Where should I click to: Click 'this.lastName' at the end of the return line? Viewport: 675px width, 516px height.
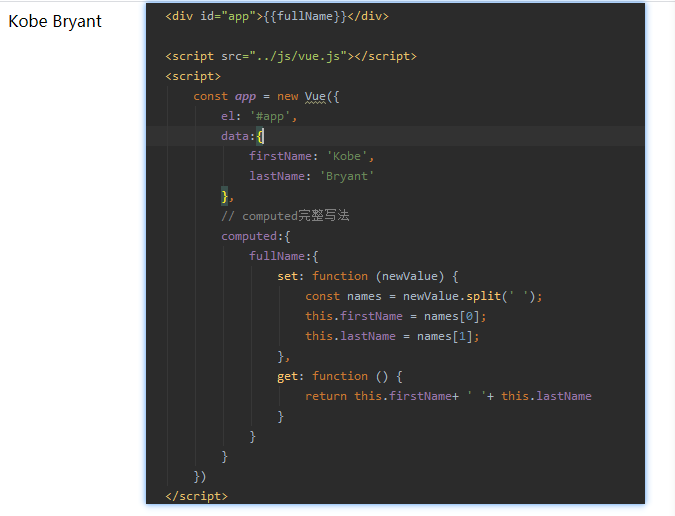tap(546, 396)
